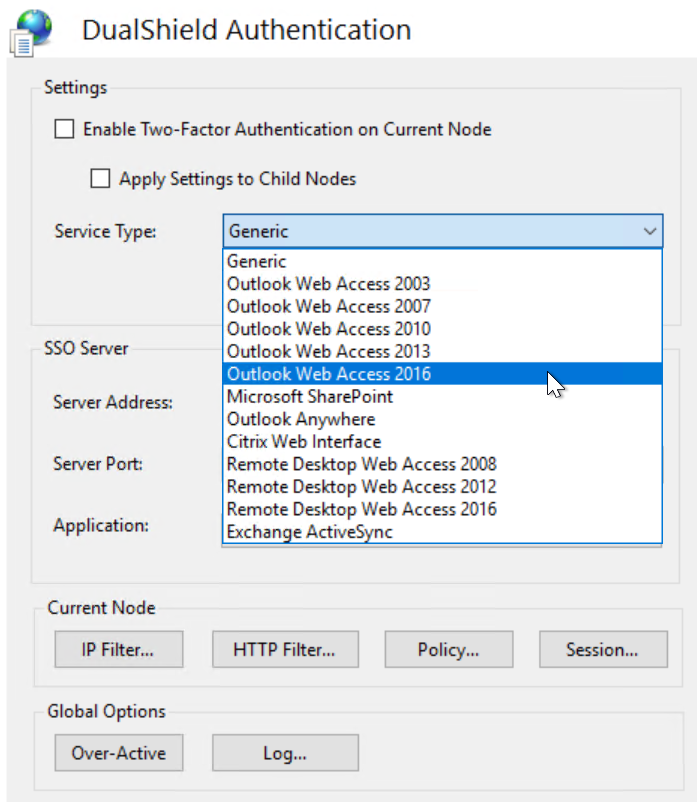
Task: Select Outlook Web Access 2016
Action: tap(328, 374)
